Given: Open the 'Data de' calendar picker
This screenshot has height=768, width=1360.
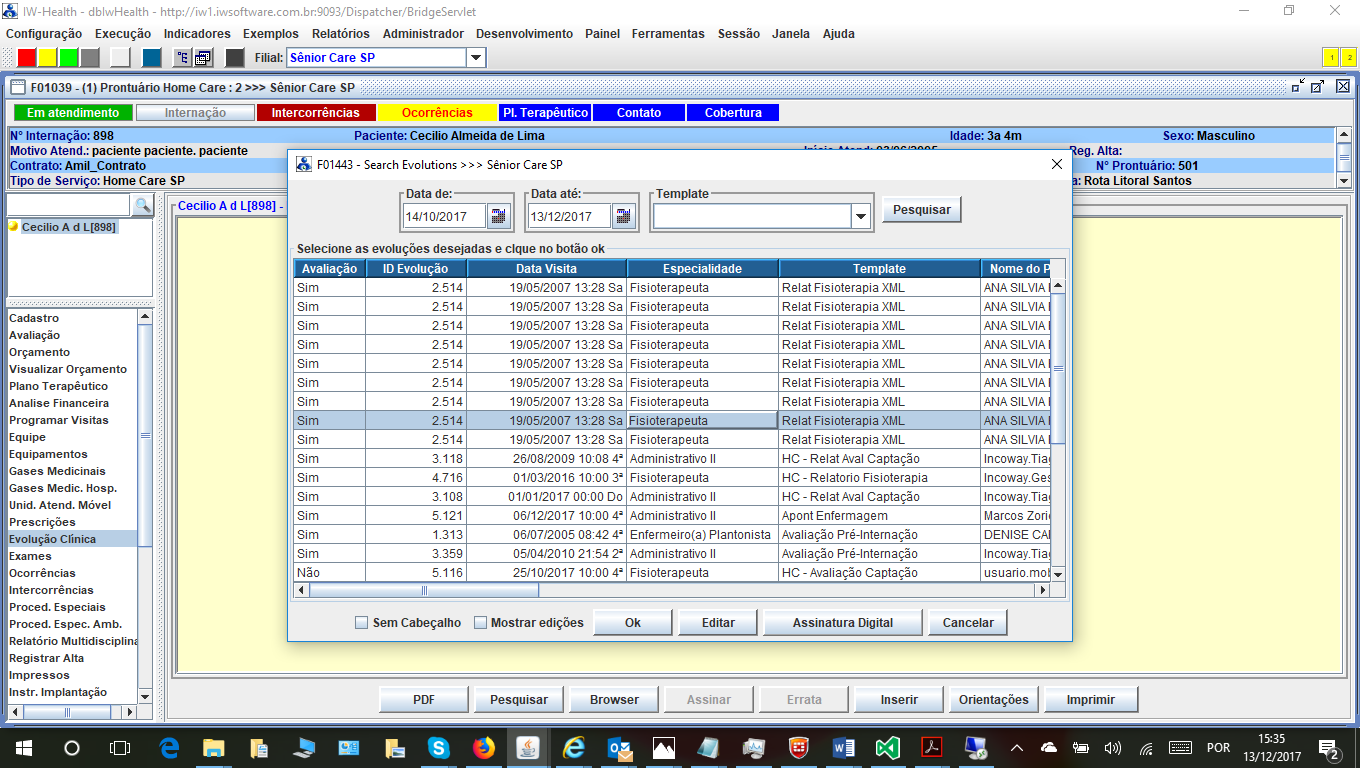Looking at the screenshot, I should 498,216.
